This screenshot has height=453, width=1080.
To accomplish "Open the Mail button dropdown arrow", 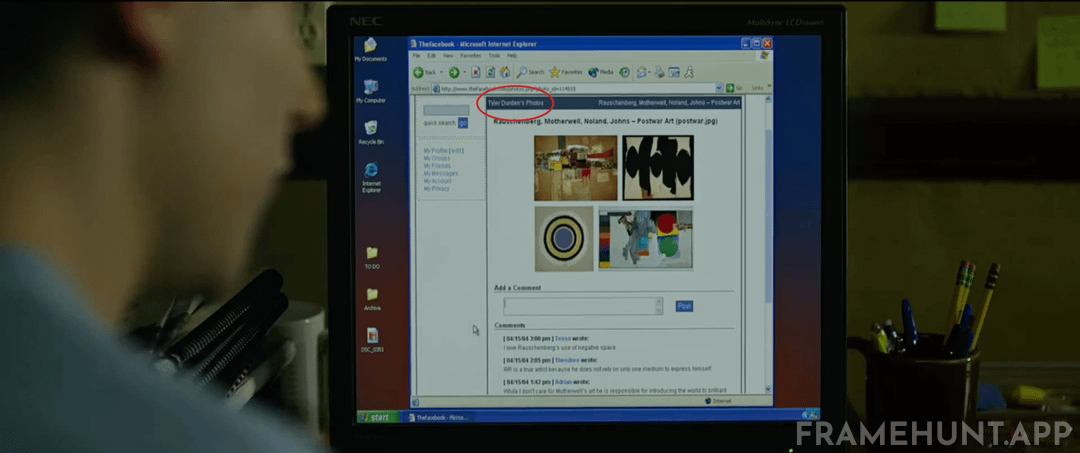I will pos(650,72).
